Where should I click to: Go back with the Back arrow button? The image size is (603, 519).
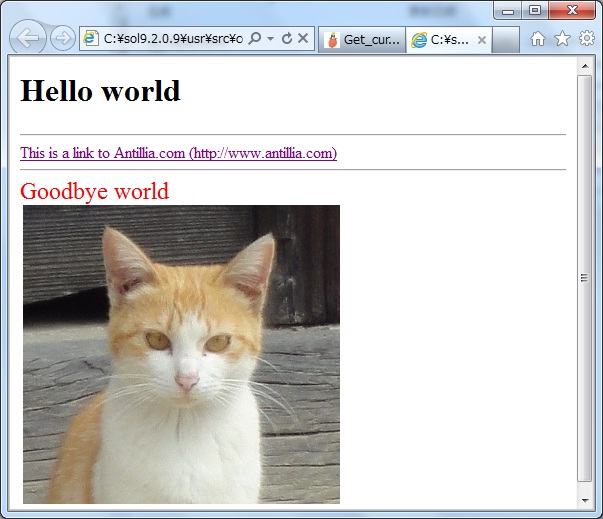(x=27, y=38)
